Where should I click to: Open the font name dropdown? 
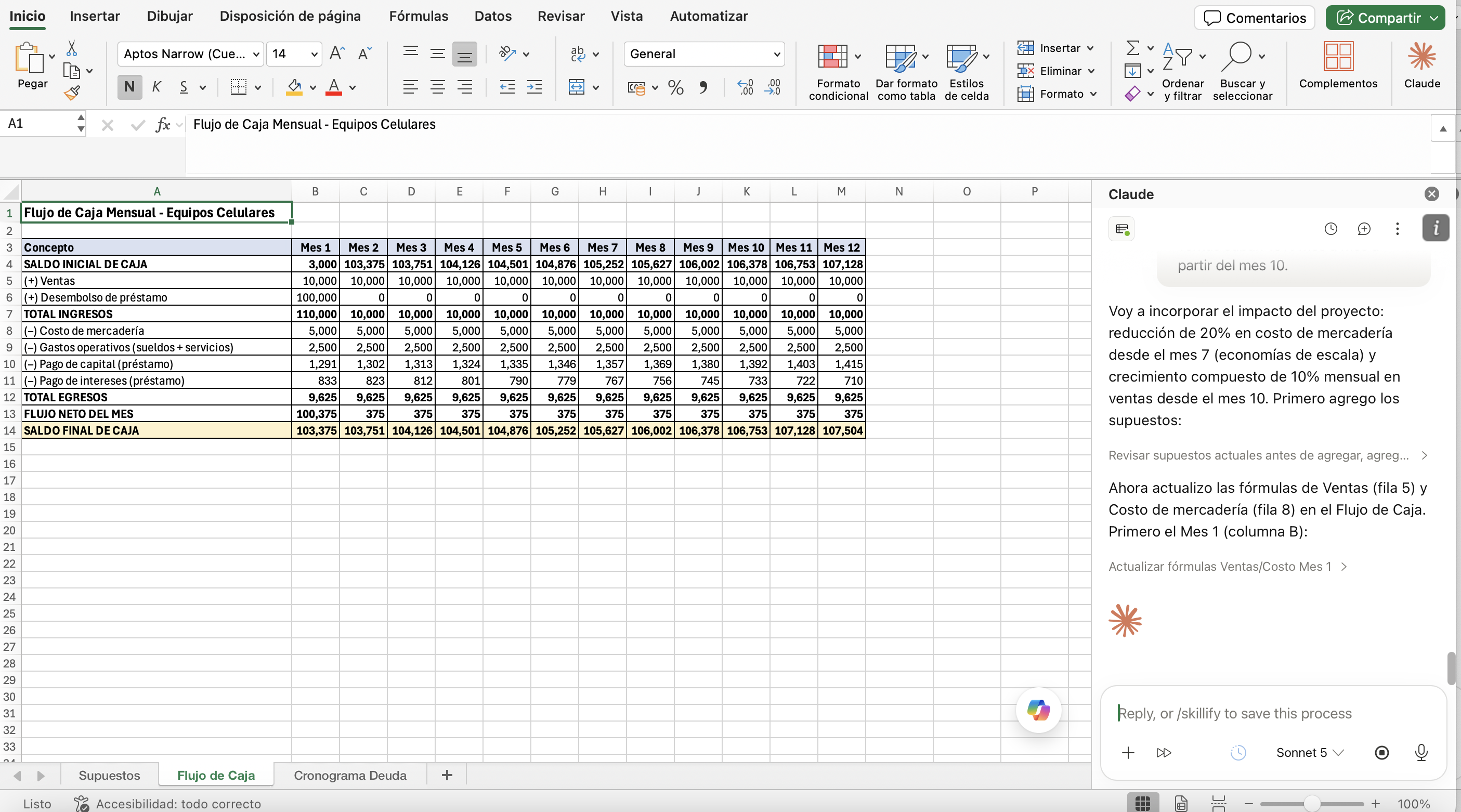click(256, 55)
